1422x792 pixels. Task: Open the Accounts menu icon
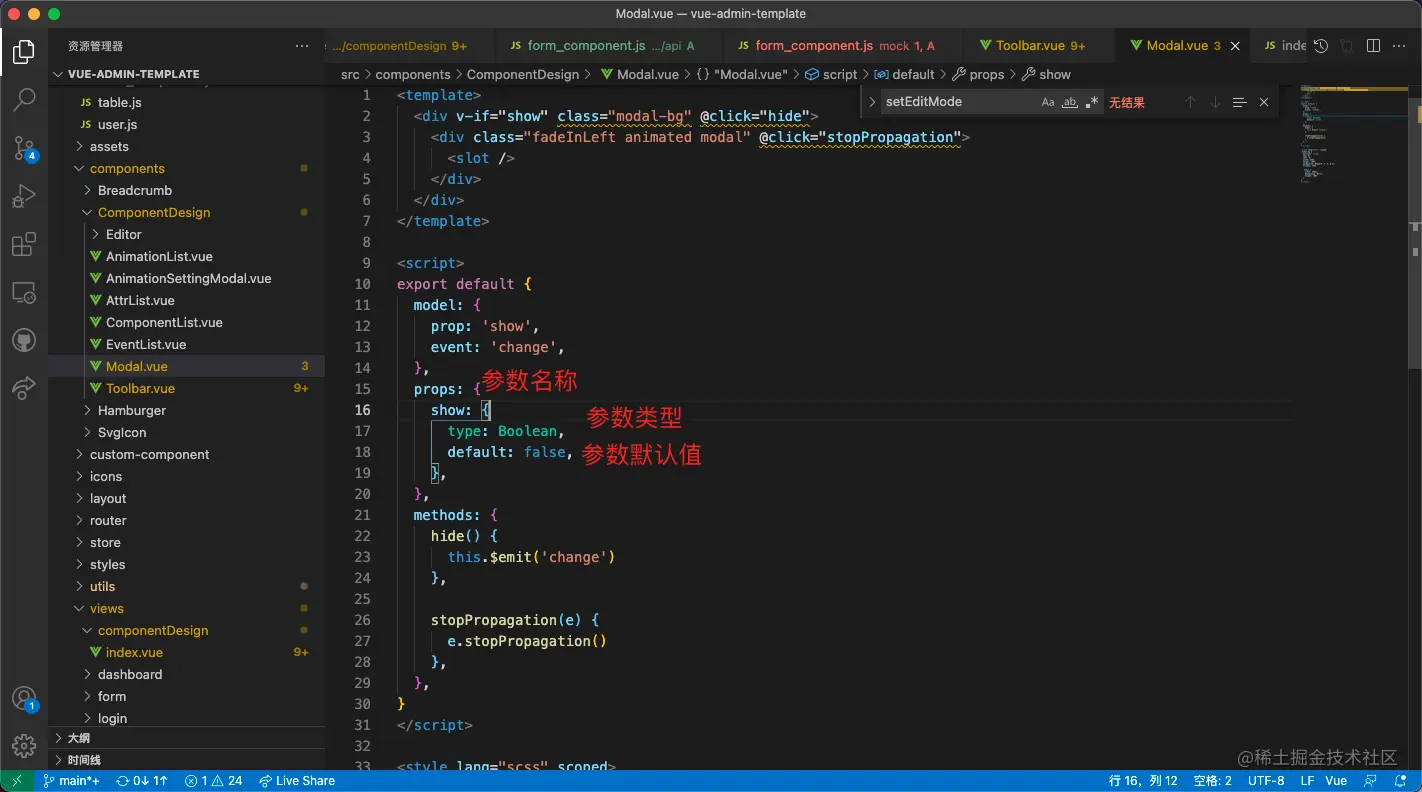point(24,699)
